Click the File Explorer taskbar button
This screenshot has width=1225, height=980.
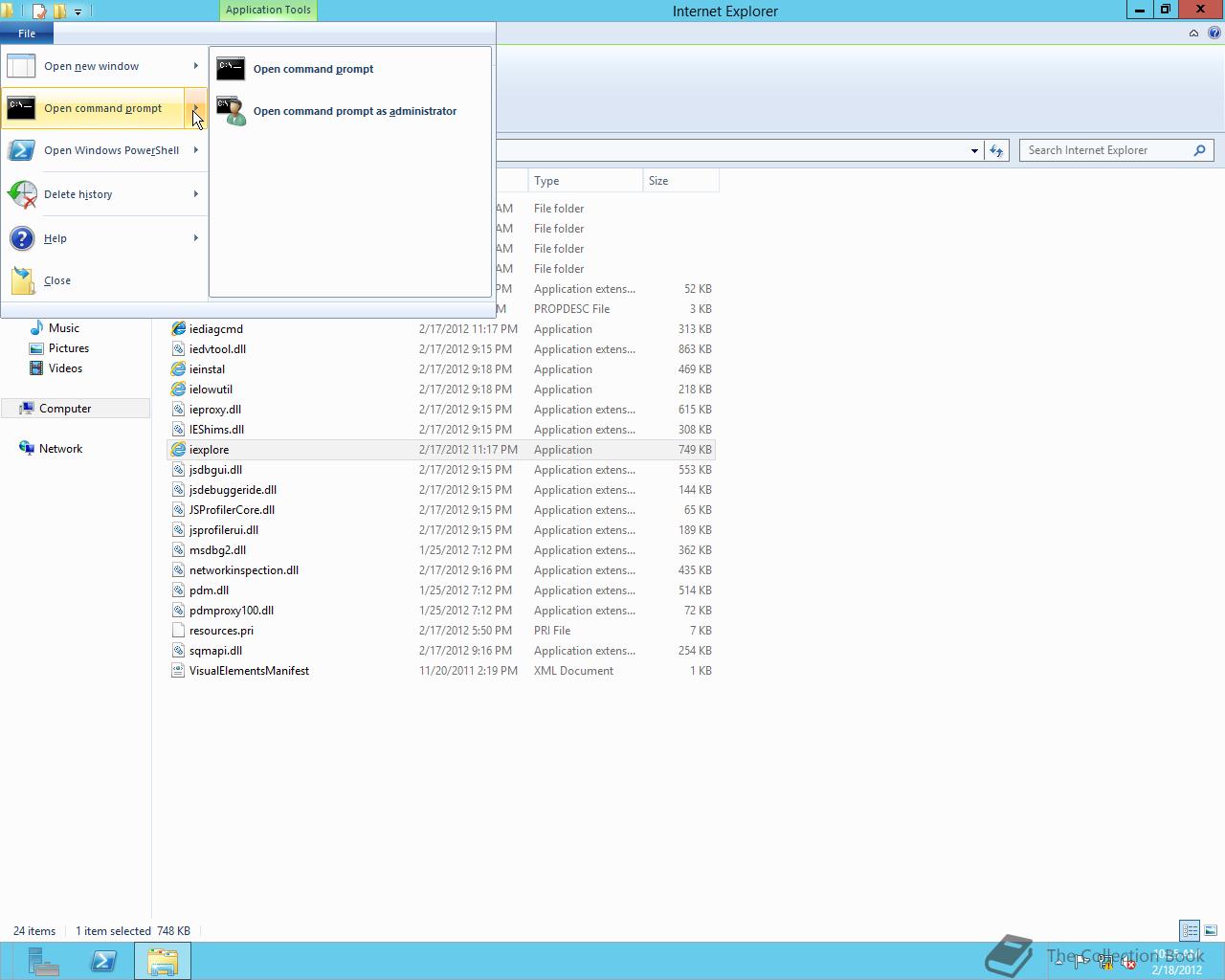[163, 961]
